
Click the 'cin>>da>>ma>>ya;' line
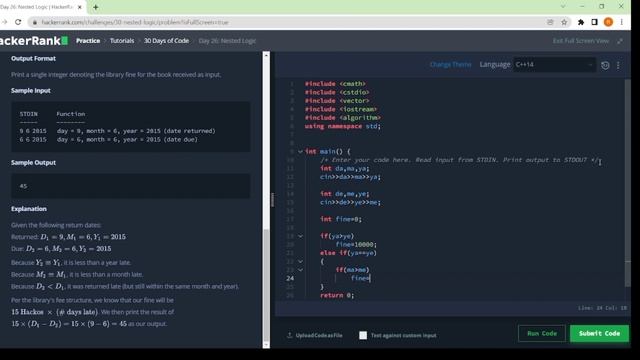pos(350,177)
